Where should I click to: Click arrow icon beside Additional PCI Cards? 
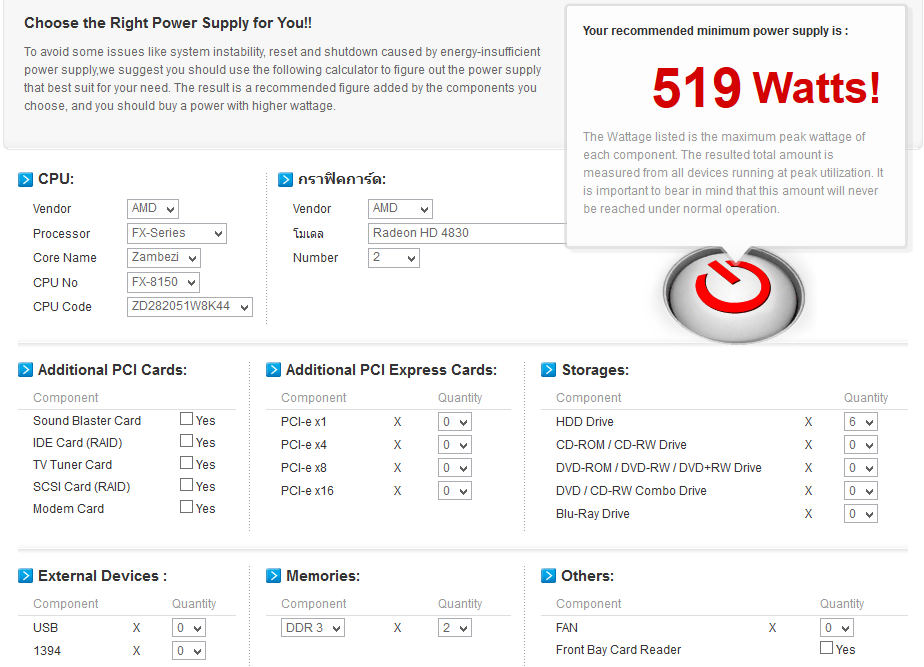tap(25, 370)
